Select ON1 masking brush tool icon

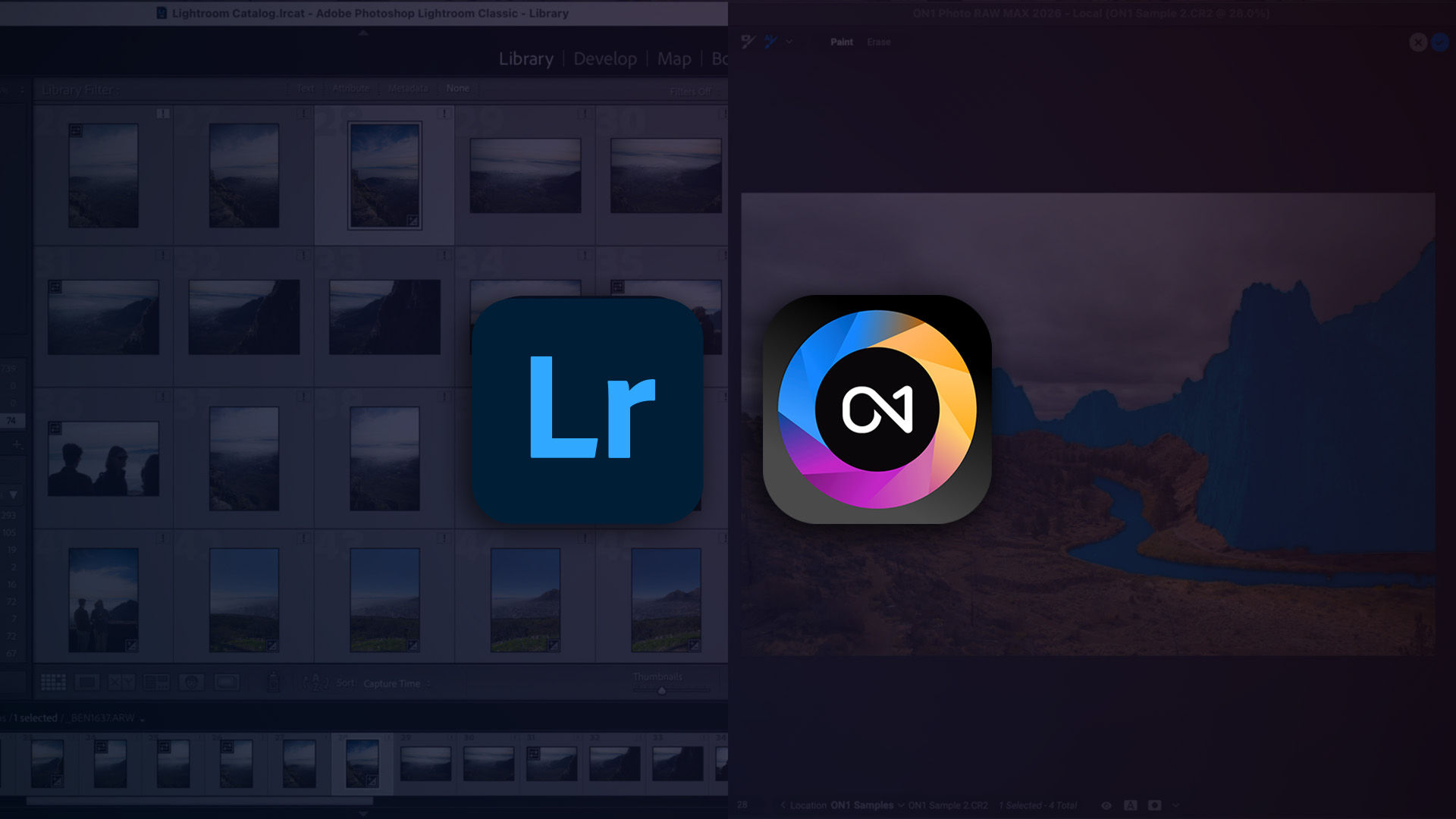[748, 42]
